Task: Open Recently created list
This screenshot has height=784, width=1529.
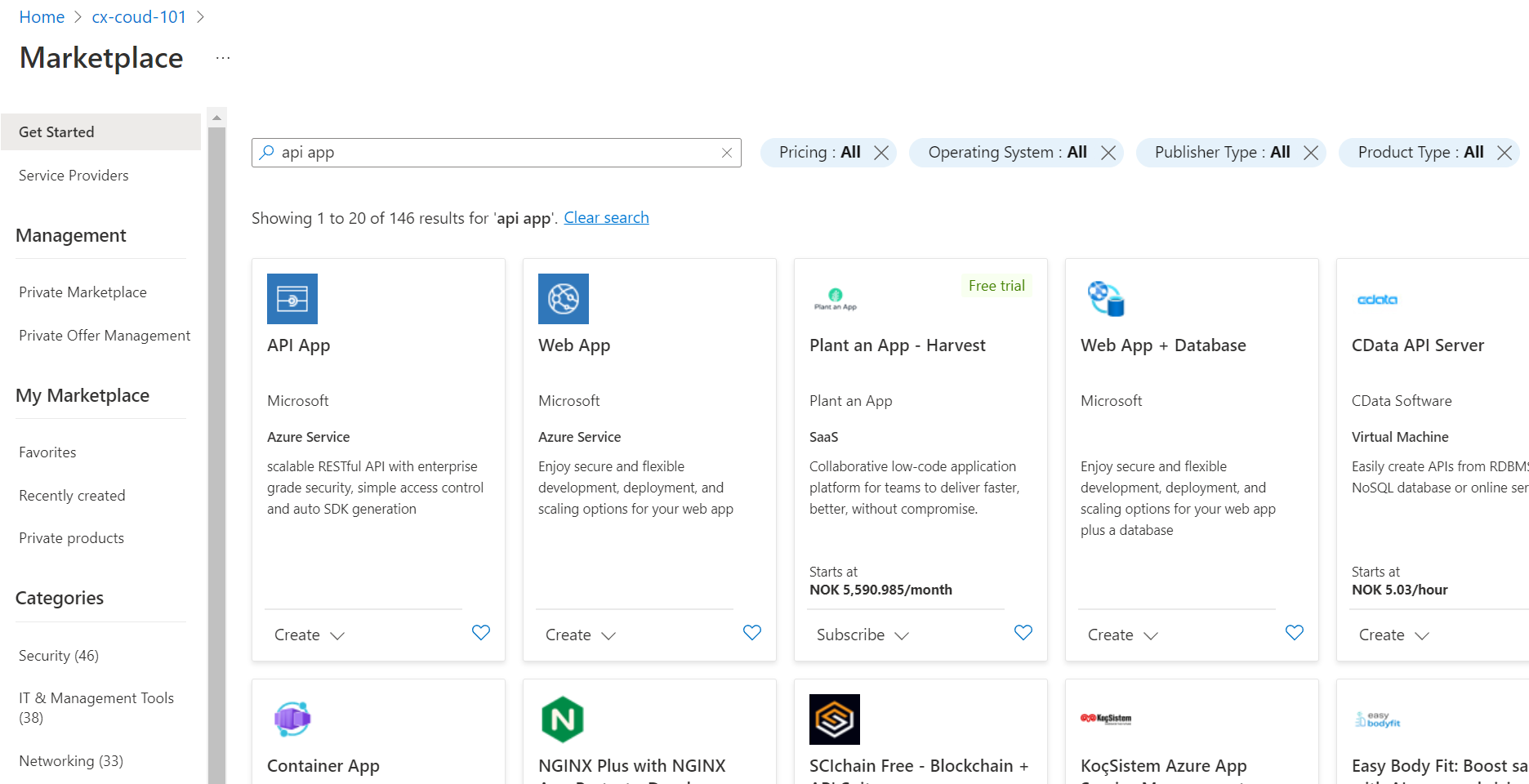Action: (72, 496)
